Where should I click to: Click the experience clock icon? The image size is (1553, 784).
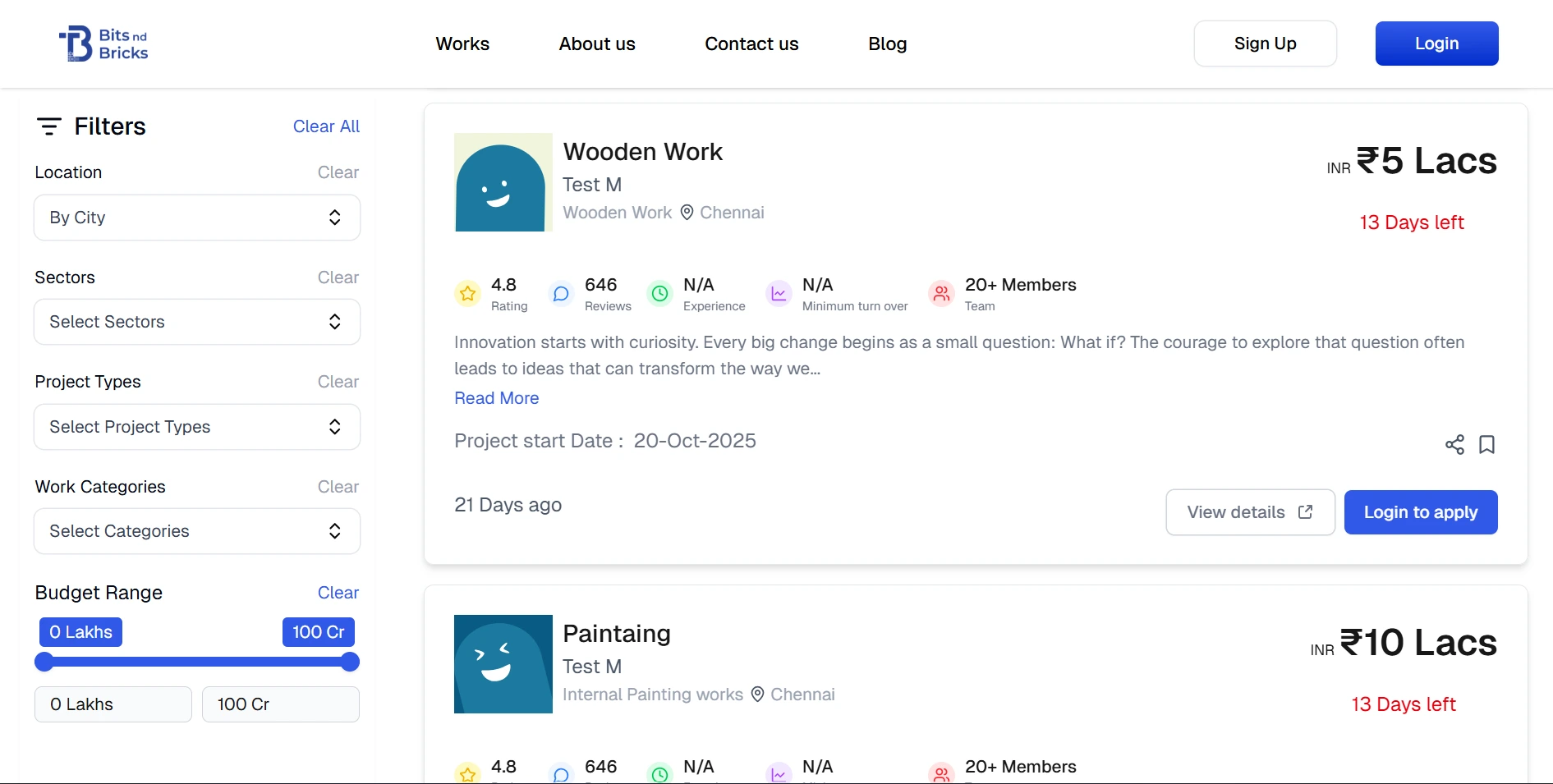point(659,293)
